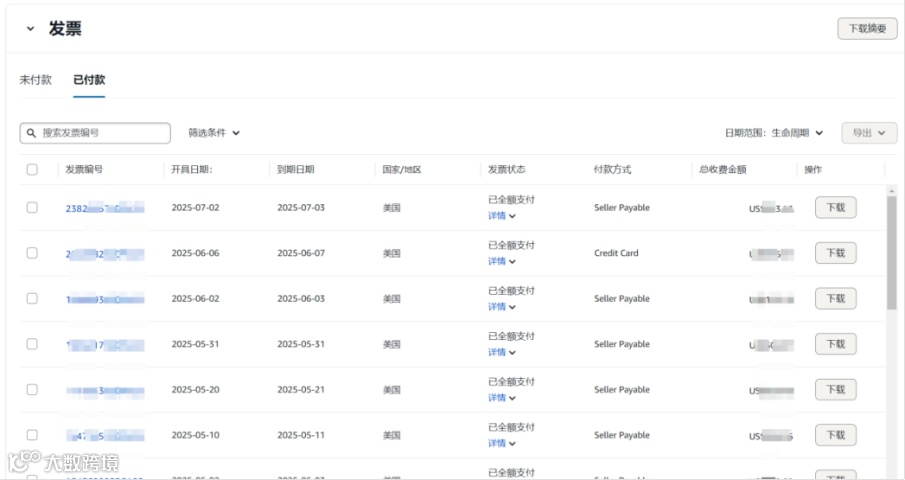This screenshot has width=905, height=480.
Task: Expand 详情 for the 2025-06-02 invoice
Action: [x=502, y=307]
